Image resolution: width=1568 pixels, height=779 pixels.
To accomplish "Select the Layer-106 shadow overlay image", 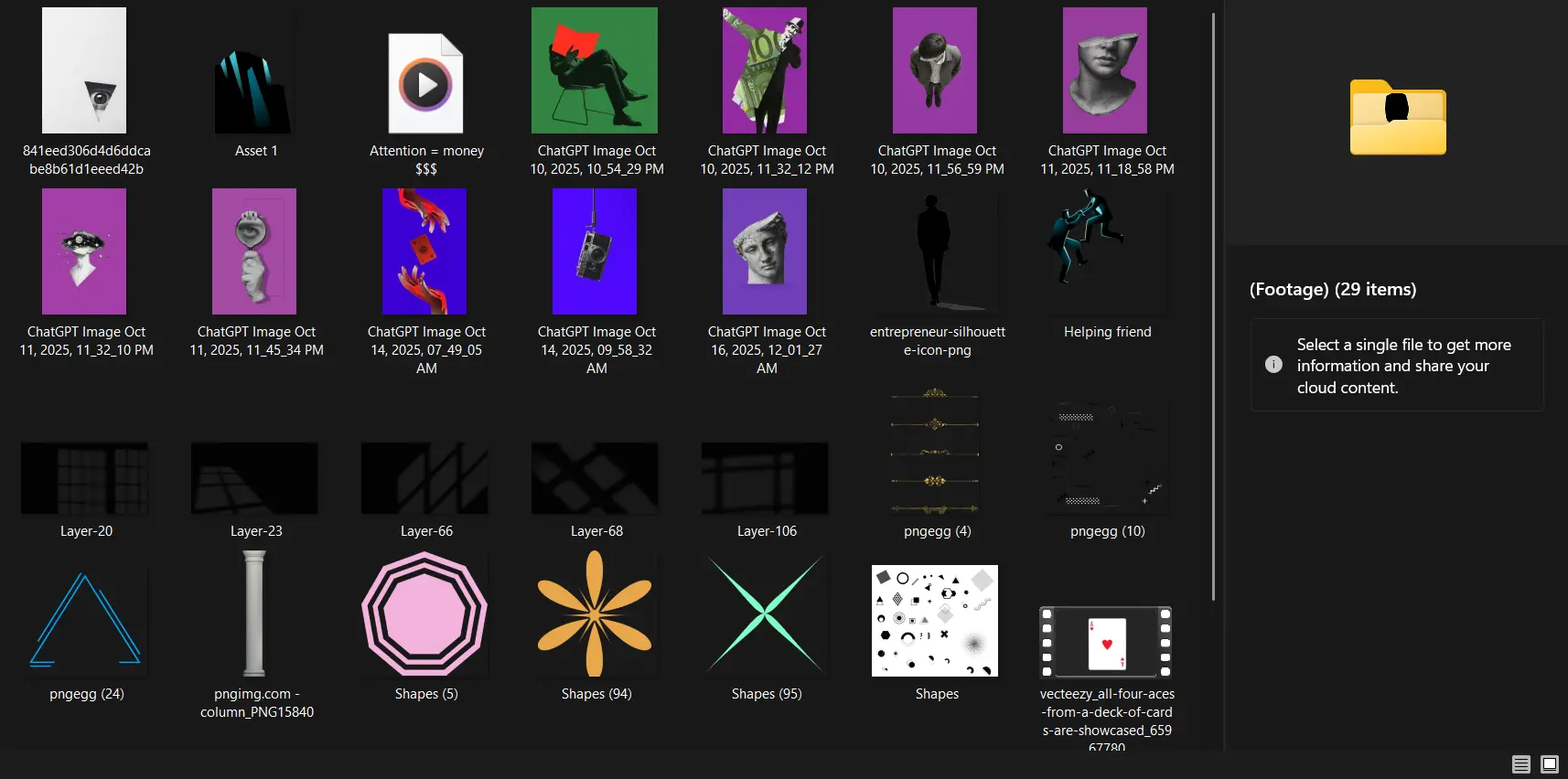I will point(765,478).
